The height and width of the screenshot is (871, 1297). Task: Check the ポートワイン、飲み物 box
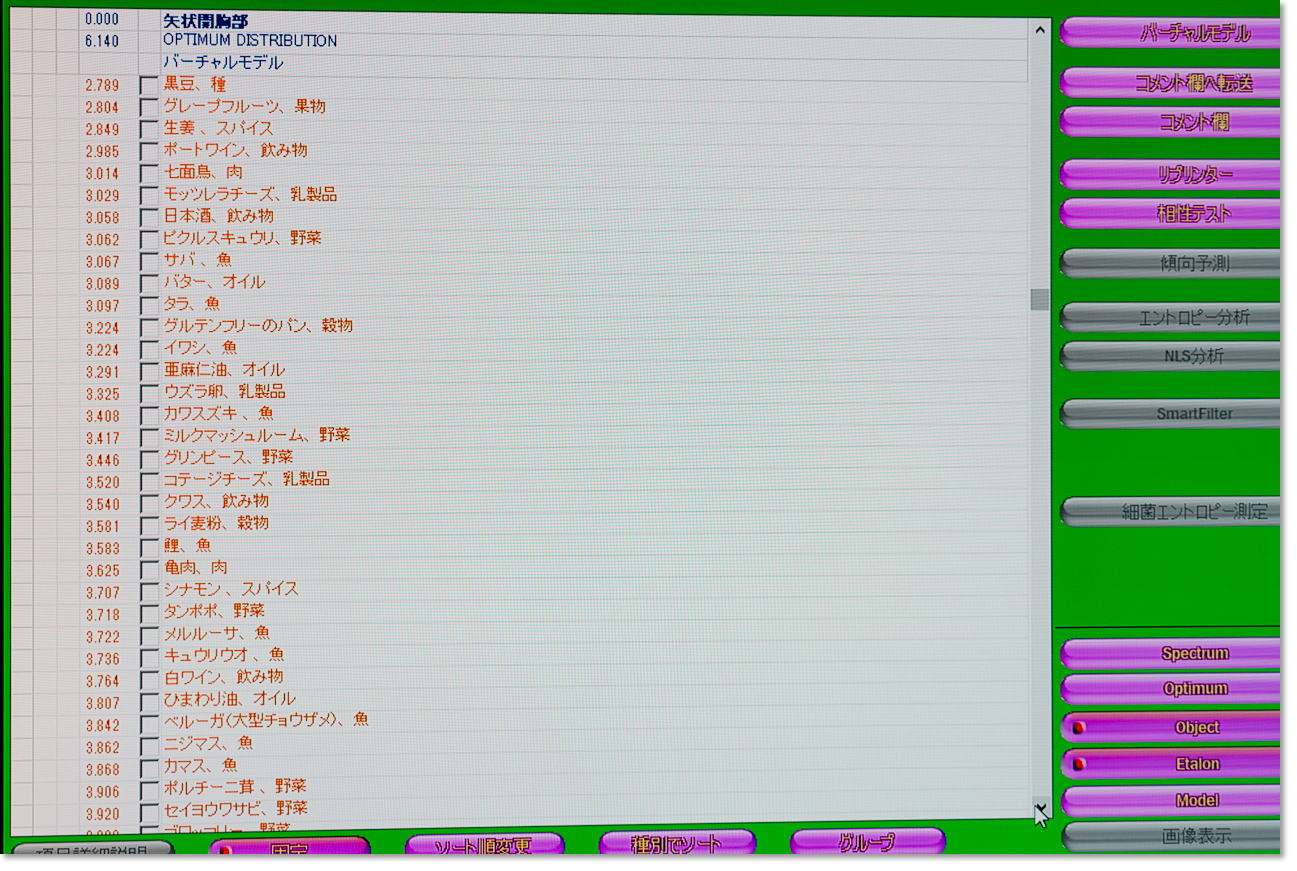point(149,152)
